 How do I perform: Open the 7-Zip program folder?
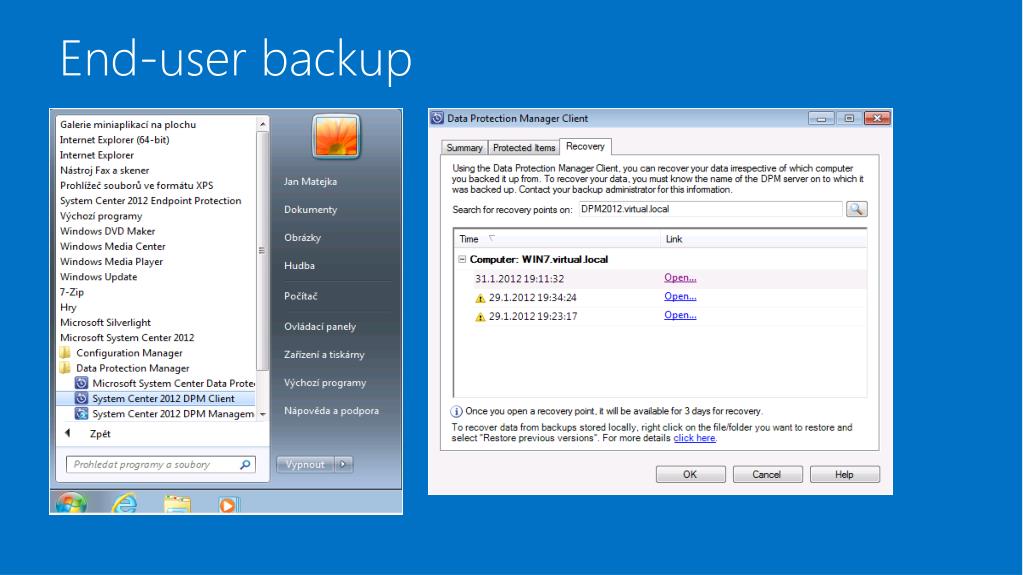pos(72,292)
